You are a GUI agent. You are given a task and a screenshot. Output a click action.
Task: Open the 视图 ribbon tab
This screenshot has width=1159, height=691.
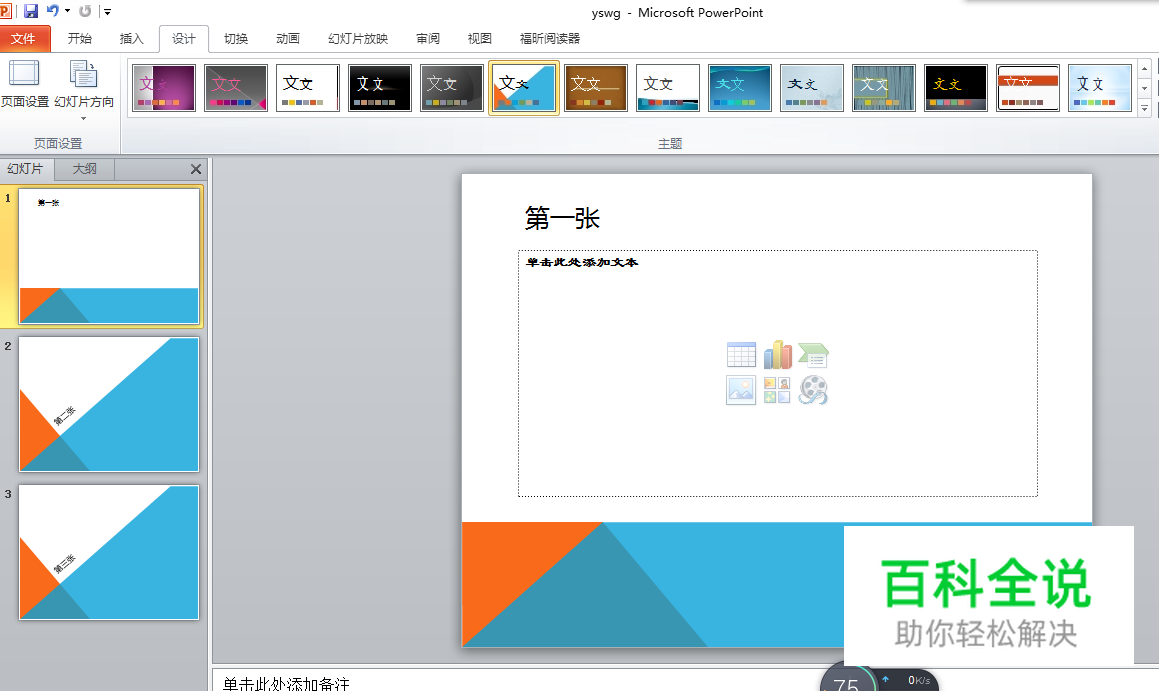click(480, 38)
